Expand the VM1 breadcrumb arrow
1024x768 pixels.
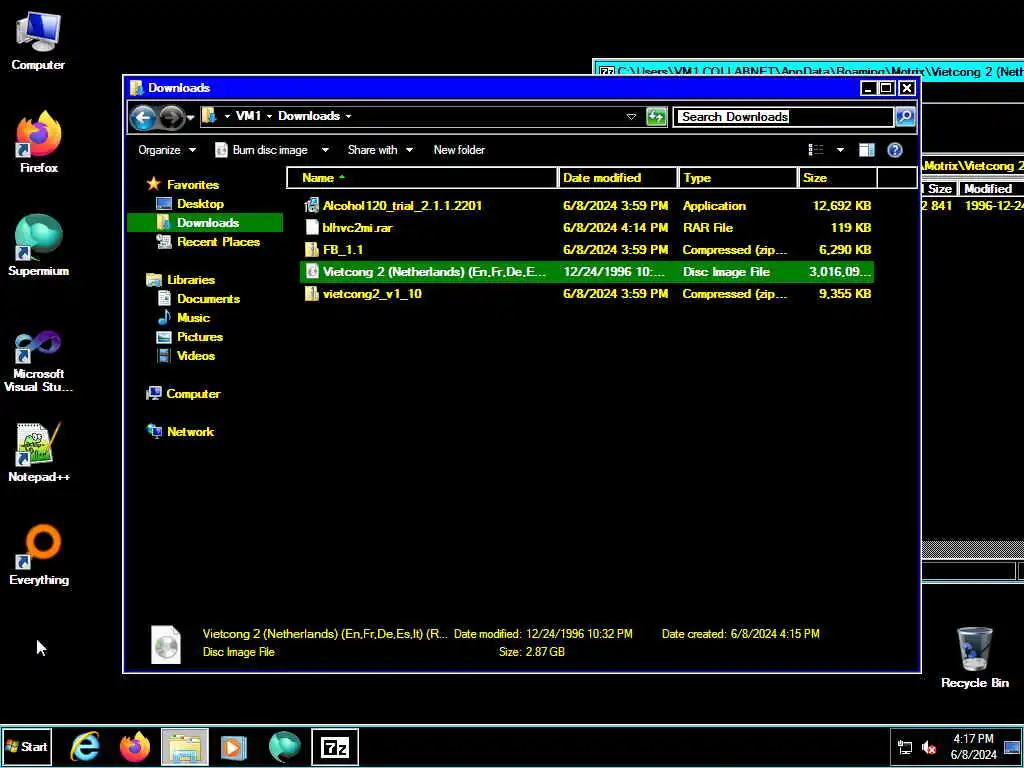point(269,116)
